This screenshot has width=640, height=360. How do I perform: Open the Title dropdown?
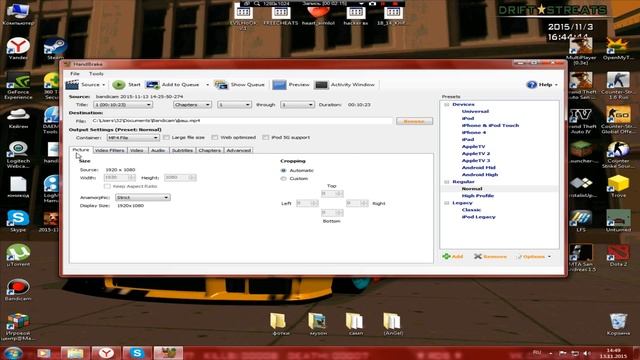[123, 105]
